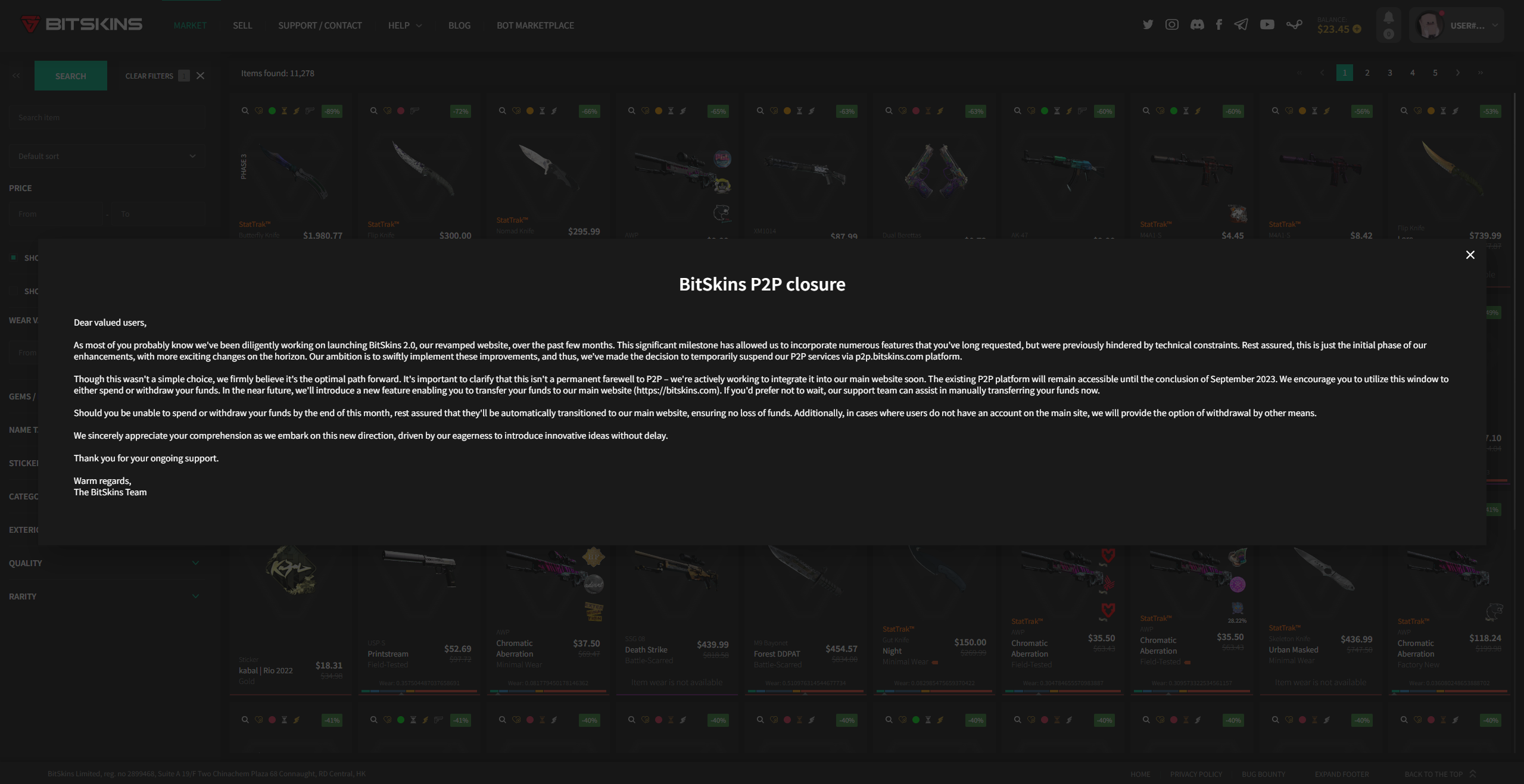Expand the HELP menu dropdown
Viewport: 1524px width, 784px height.
405,26
